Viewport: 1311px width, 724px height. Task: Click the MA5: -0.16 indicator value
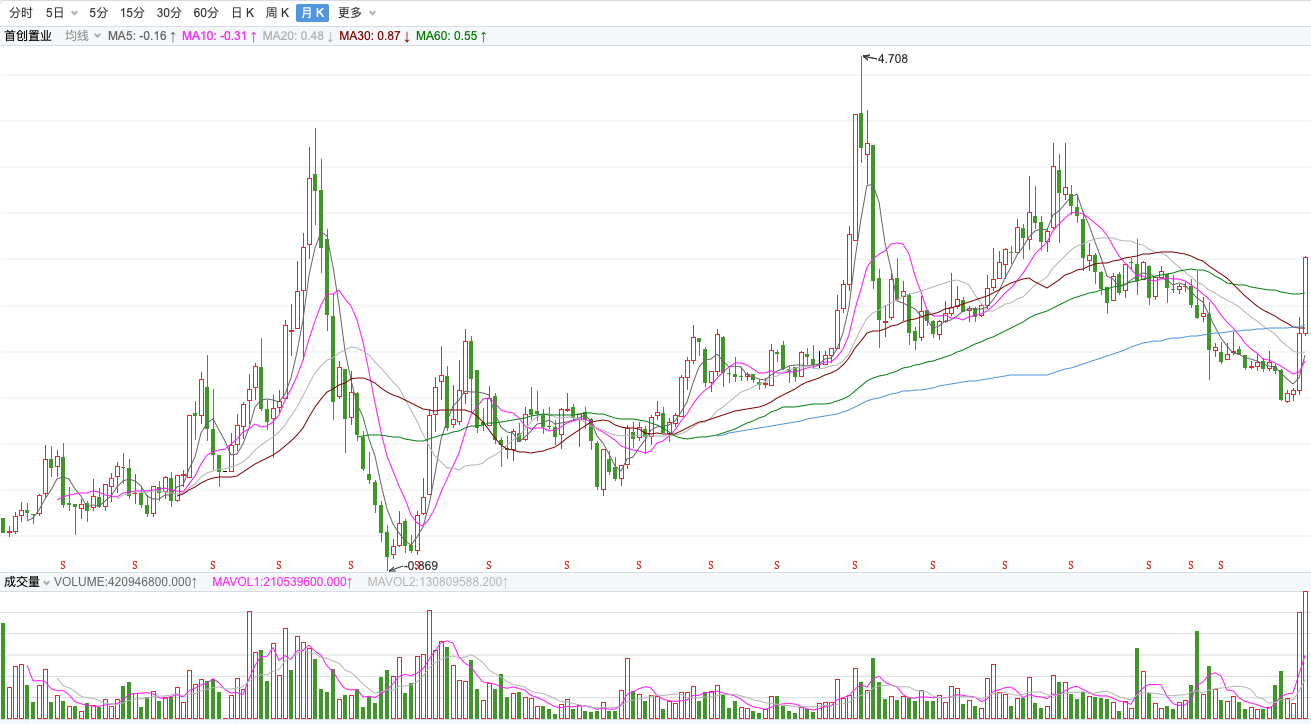[x=142, y=36]
